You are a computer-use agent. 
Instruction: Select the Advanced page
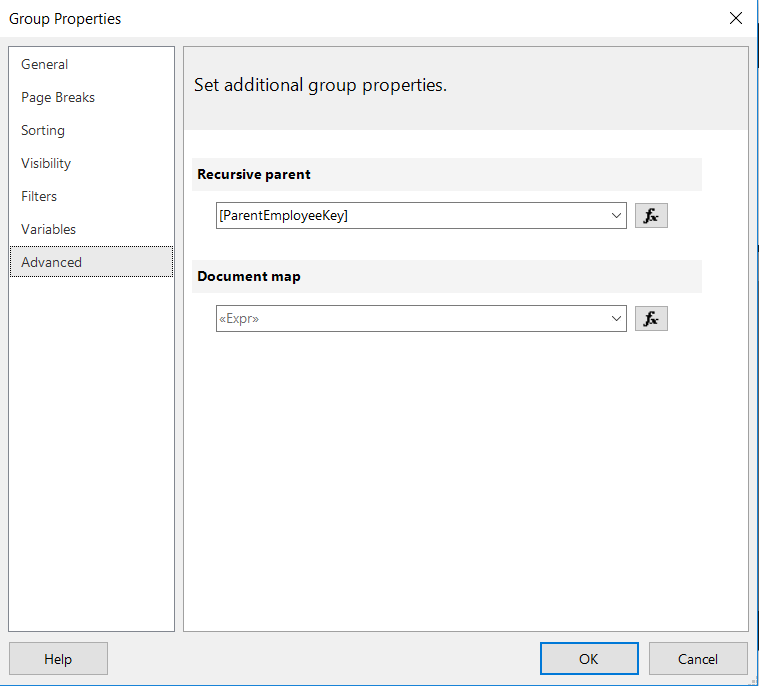[x=51, y=262]
